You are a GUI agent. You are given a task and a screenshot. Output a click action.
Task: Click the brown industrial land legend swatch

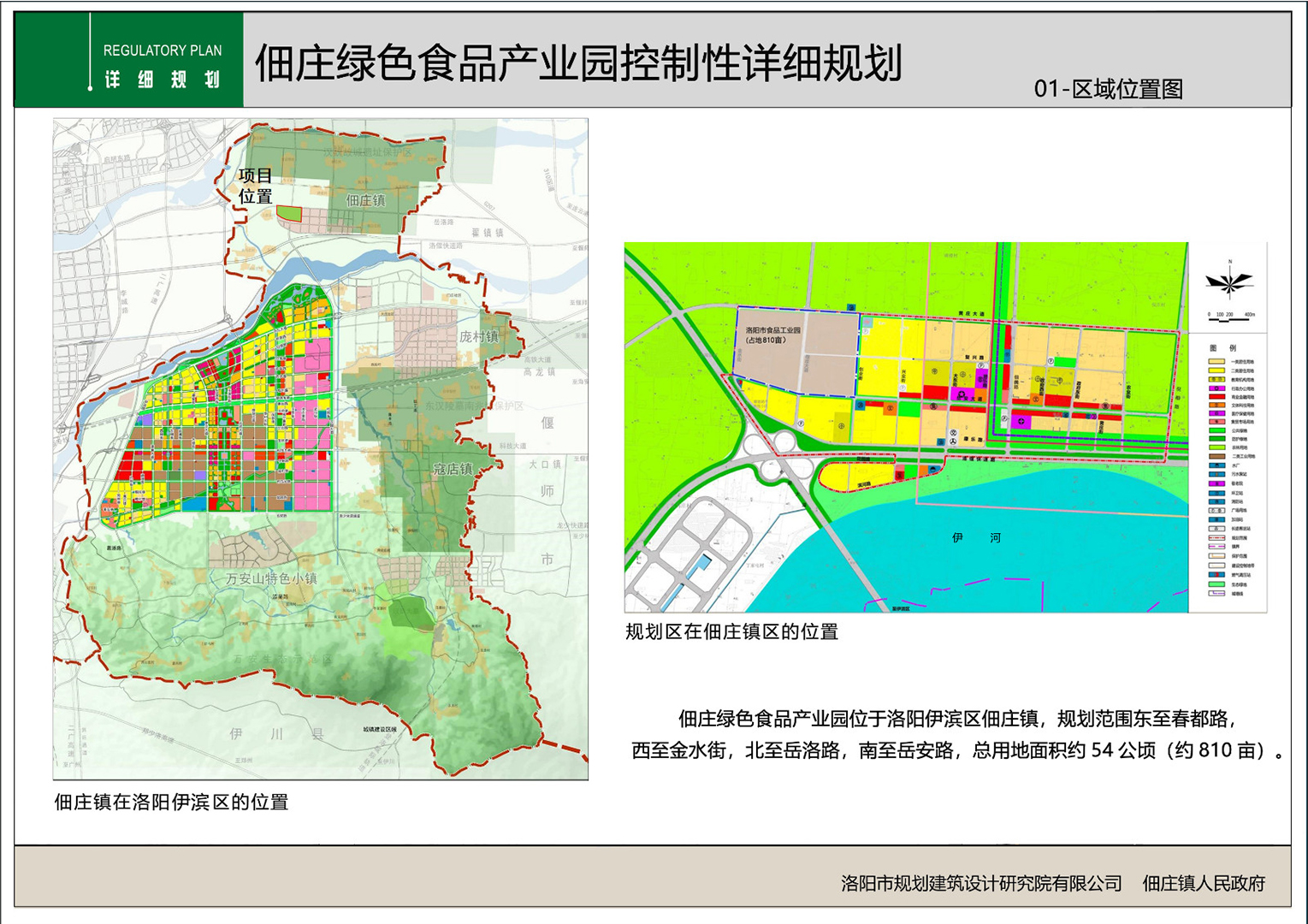1216,457
